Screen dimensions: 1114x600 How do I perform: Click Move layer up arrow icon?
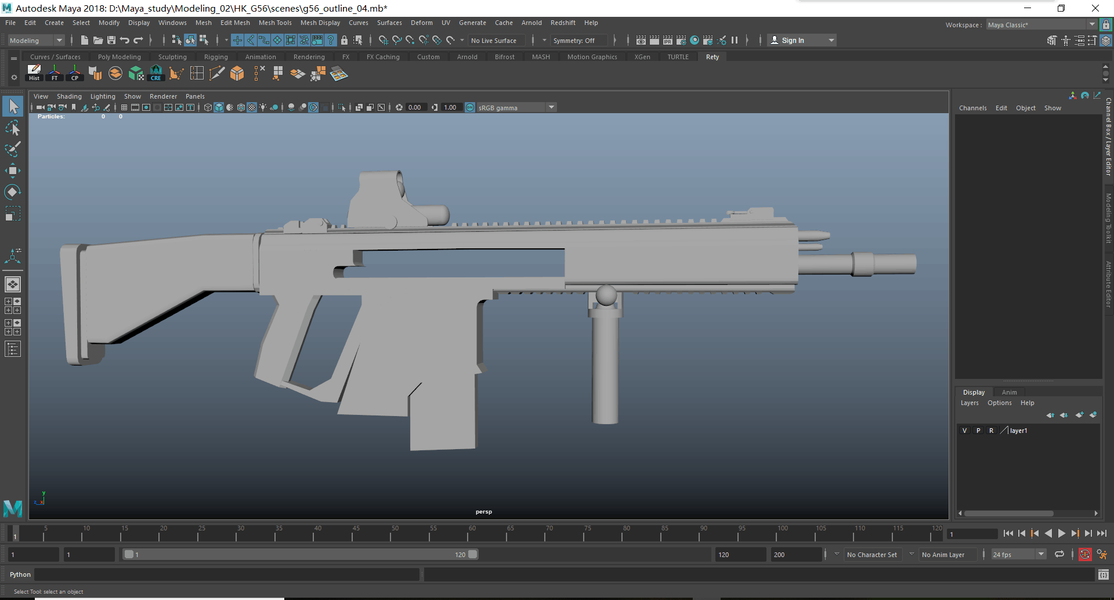pyautogui.click(x=1050, y=415)
